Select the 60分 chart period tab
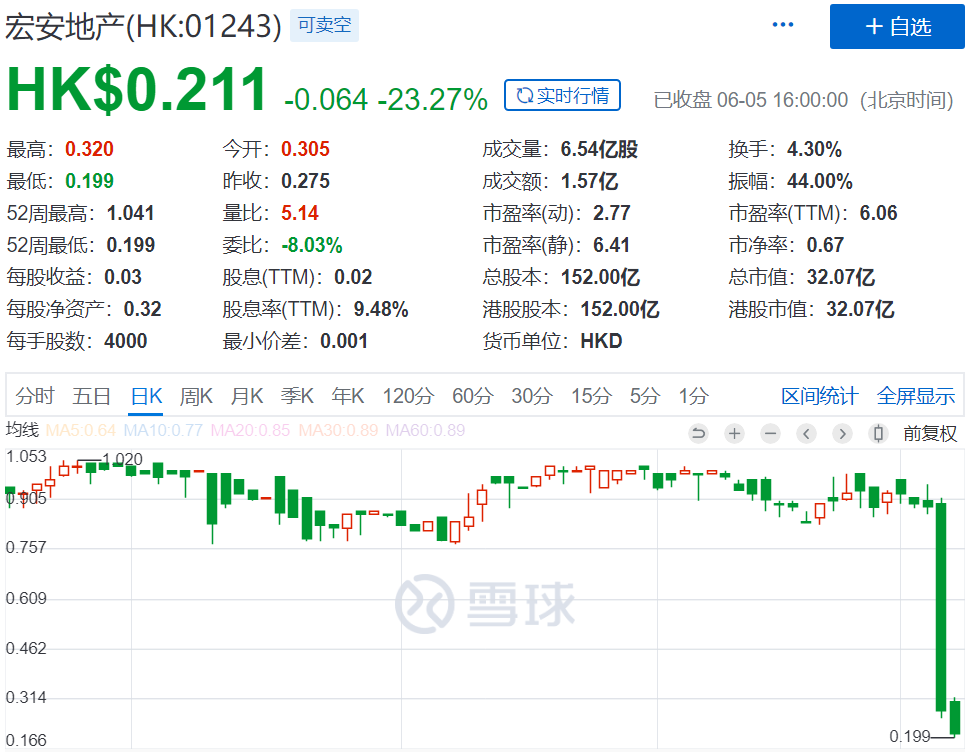Screen dimensions: 970x752 point(472,396)
